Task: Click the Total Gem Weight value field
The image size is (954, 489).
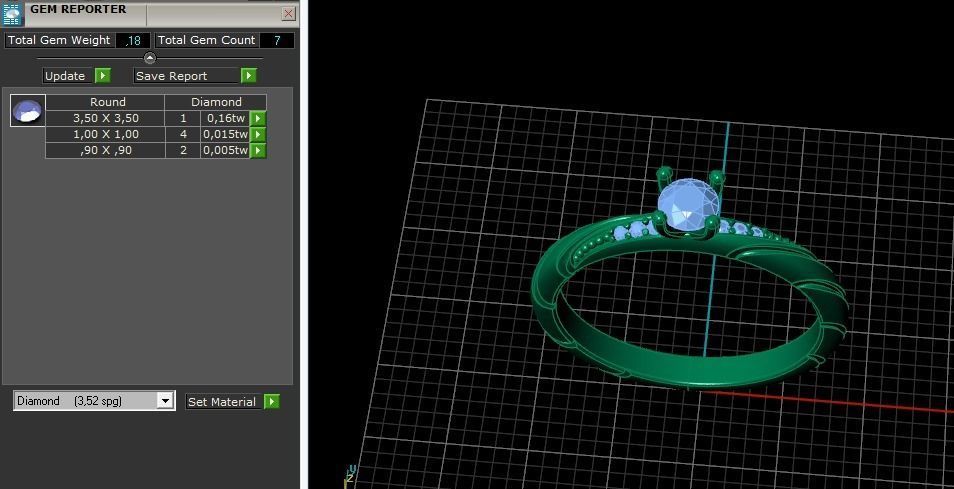Action: coord(133,41)
